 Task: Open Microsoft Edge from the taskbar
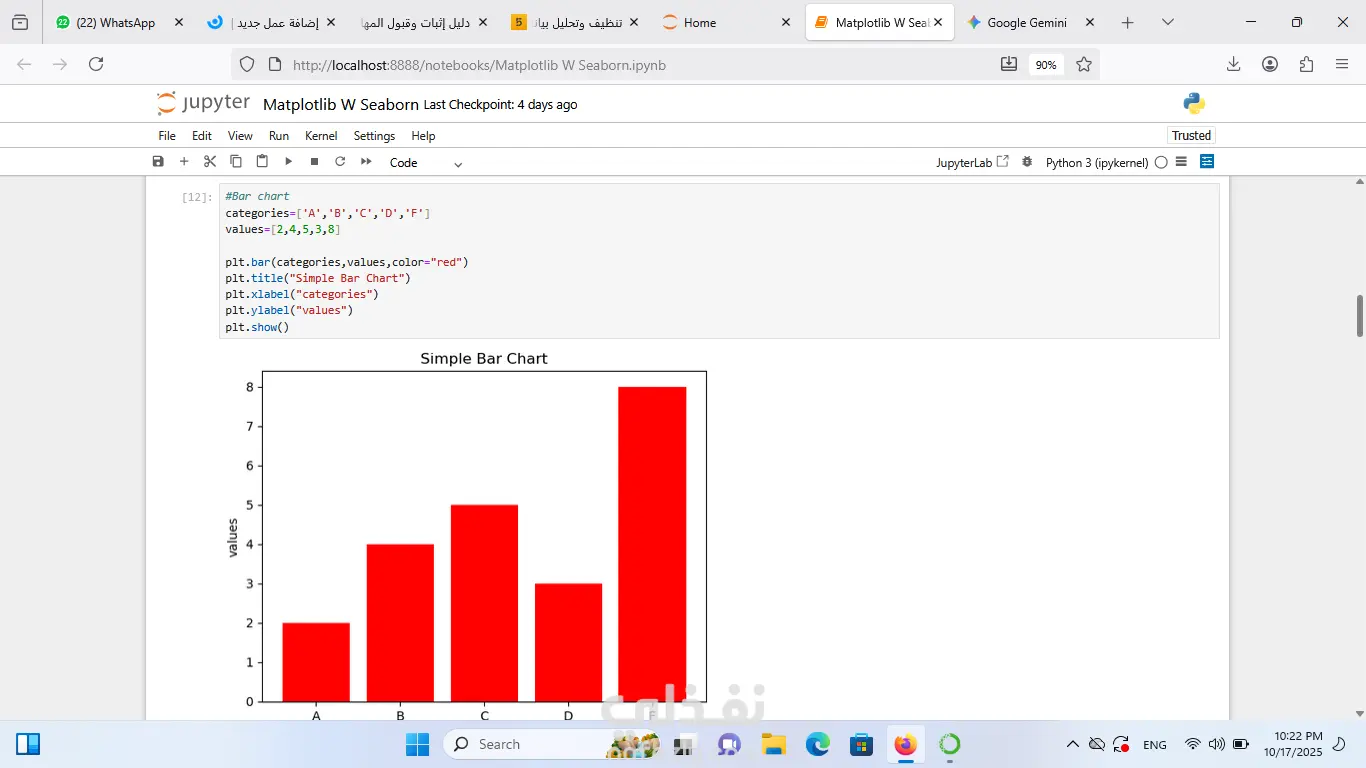point(818,744)
